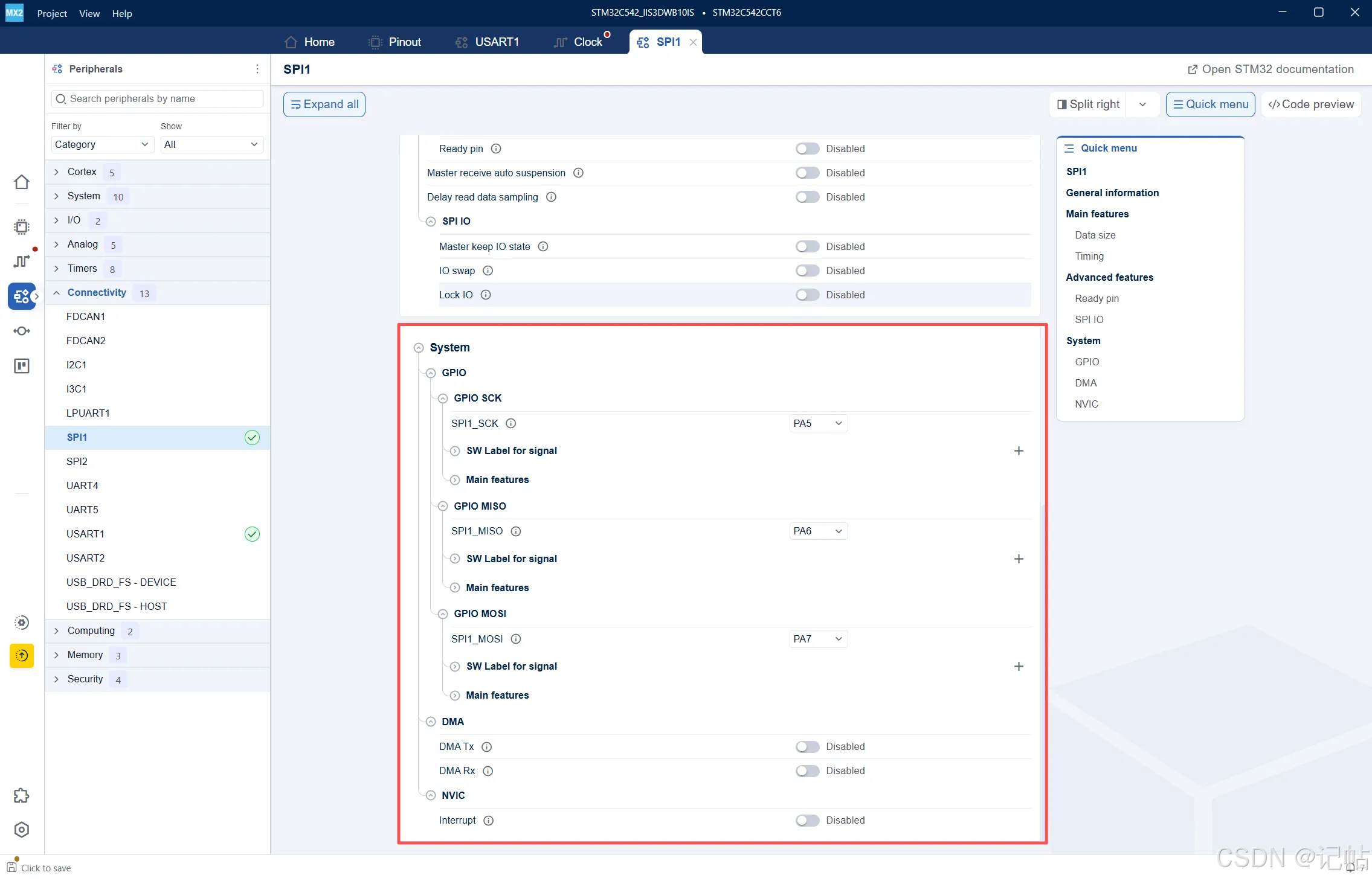This screenshot has width=1372, height=881.
Task: Open the Split right dropdown arrow
Action: click(x=1142, y=104)
